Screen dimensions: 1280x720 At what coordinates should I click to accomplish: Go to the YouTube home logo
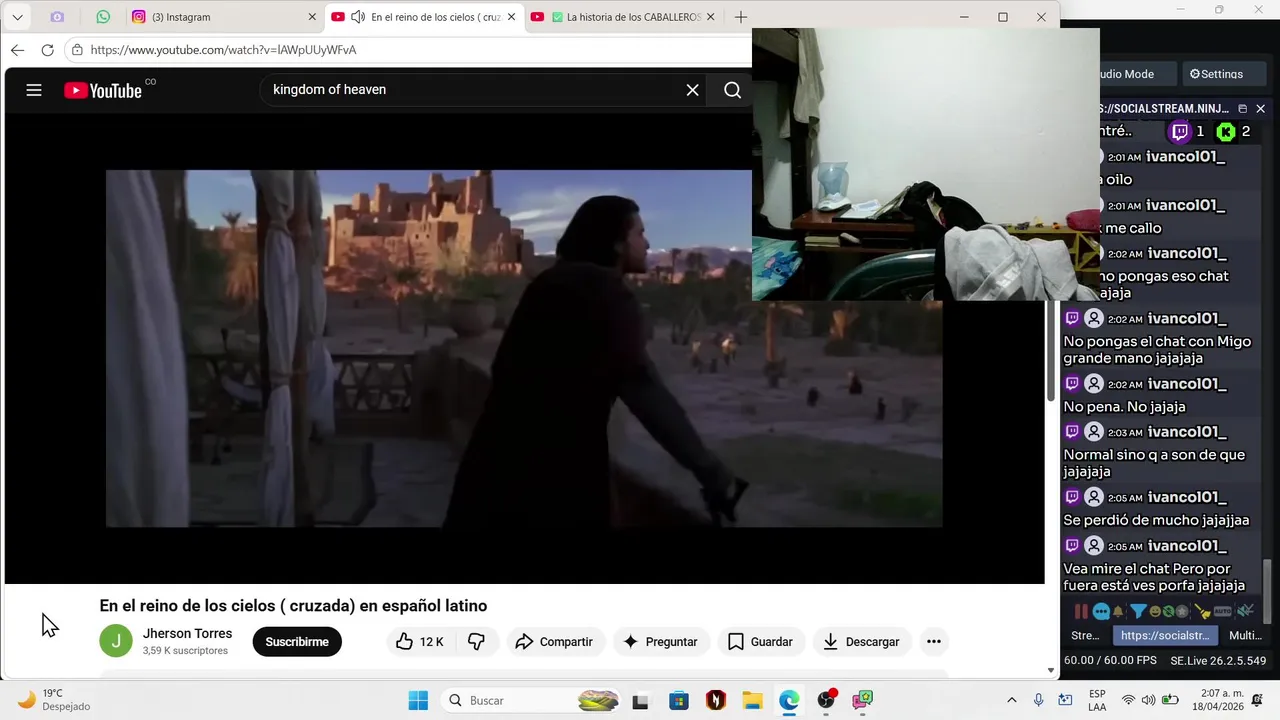(x=103, y=90)
